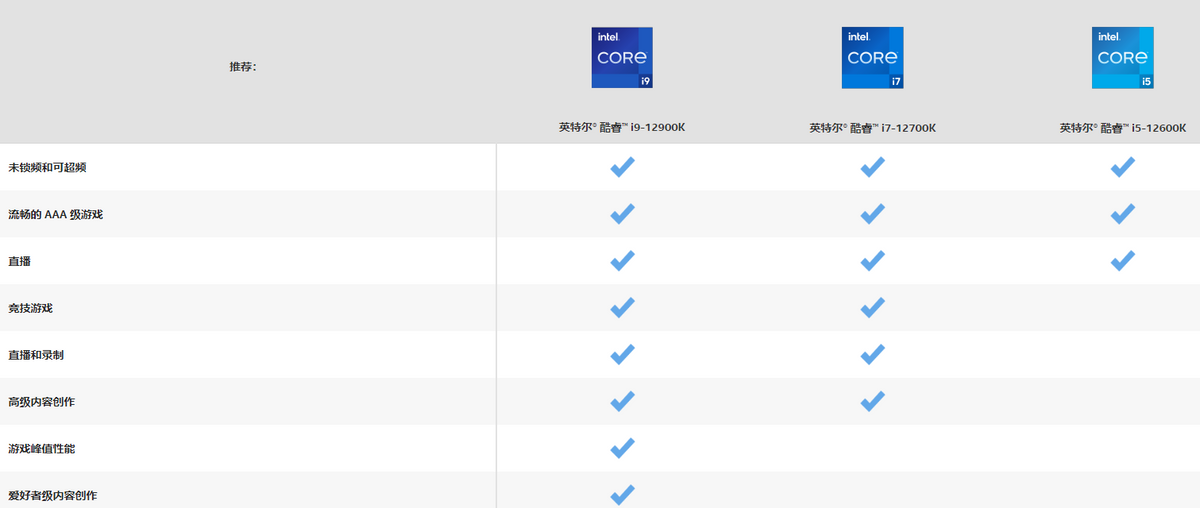Image resolution: width=1200 pixels, height=508 pixels.
Task: Click i7 checkmark in 直播 row
Action: click(x=872, y=261)
